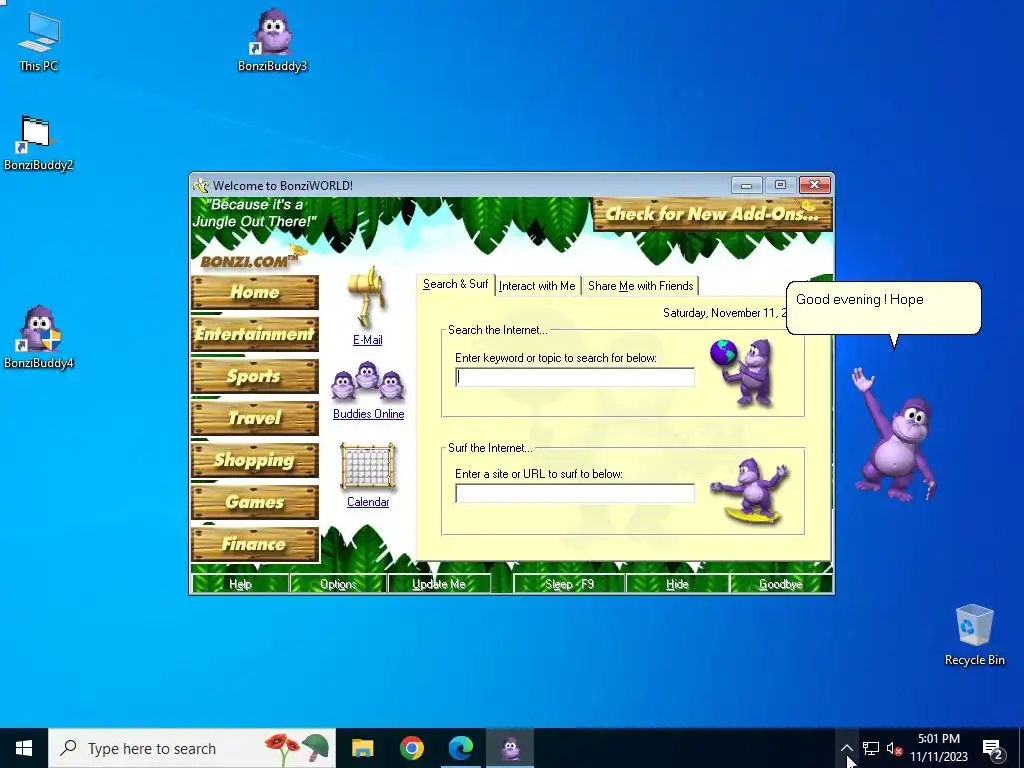Click the muted volume tray icon
The image size is (1024, 768).
[894, 748]
